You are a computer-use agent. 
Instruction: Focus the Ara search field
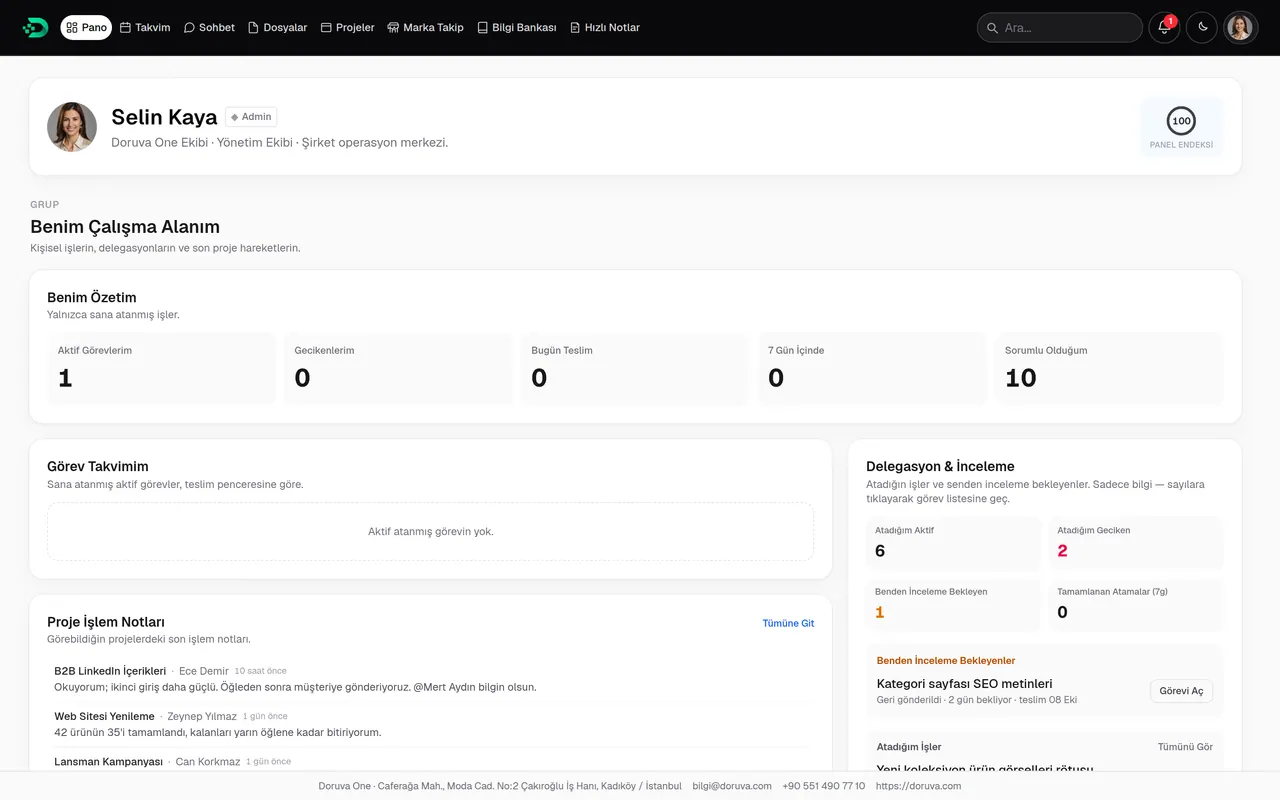tap(1059, 28)
